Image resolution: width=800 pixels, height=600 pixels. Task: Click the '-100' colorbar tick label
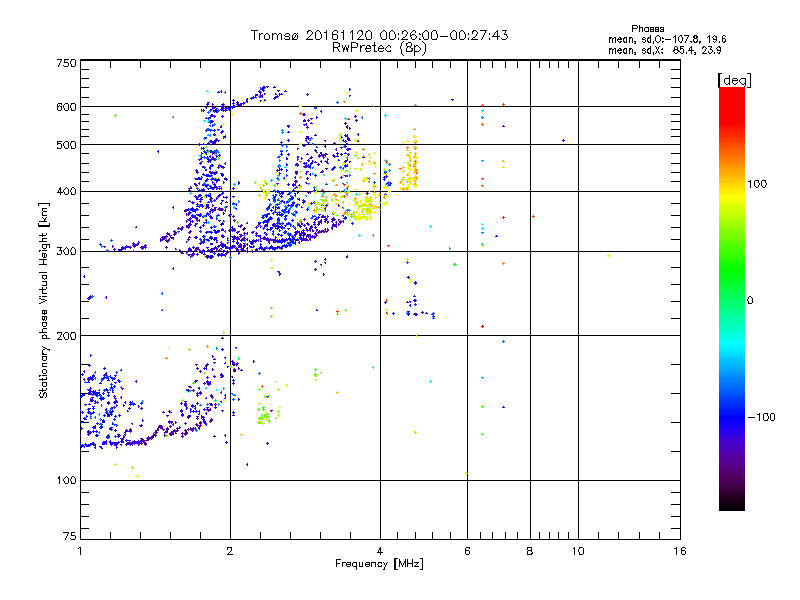pyautogui.click(x=761, y=417)
